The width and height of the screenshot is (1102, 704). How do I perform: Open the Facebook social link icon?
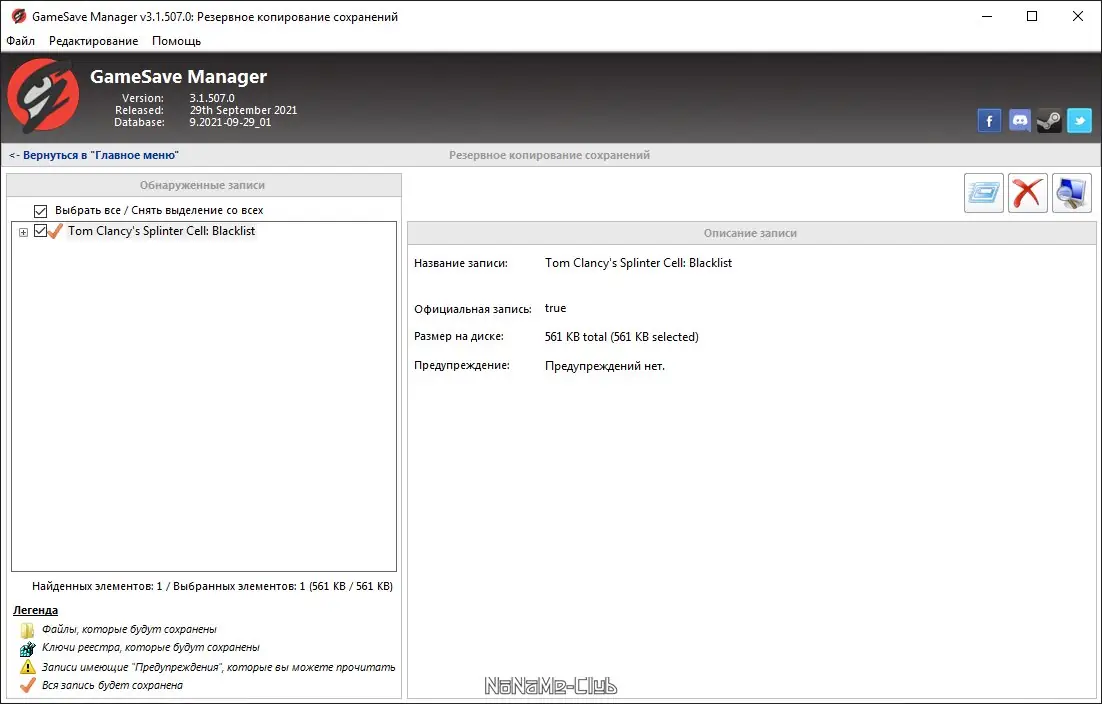coord(989,121)
